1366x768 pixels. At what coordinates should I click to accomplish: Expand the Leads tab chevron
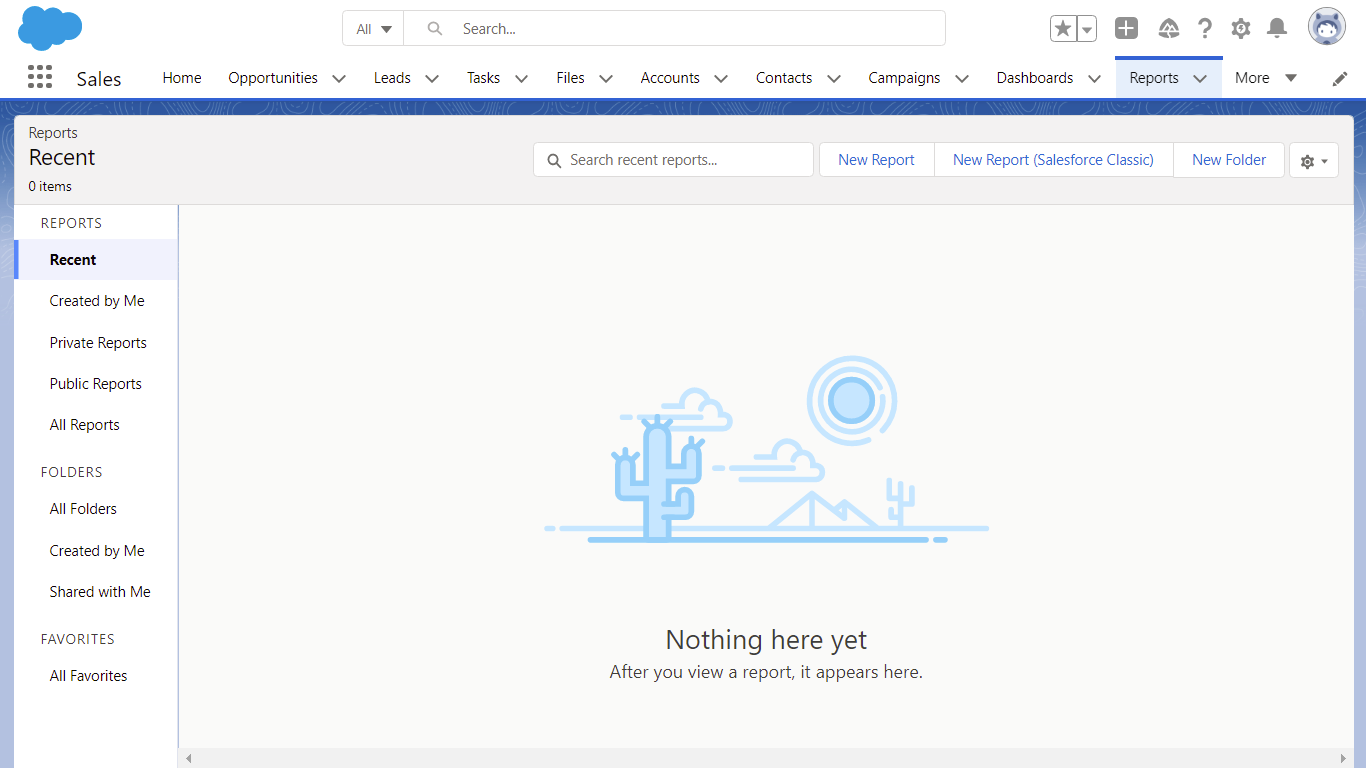[432, 79]
